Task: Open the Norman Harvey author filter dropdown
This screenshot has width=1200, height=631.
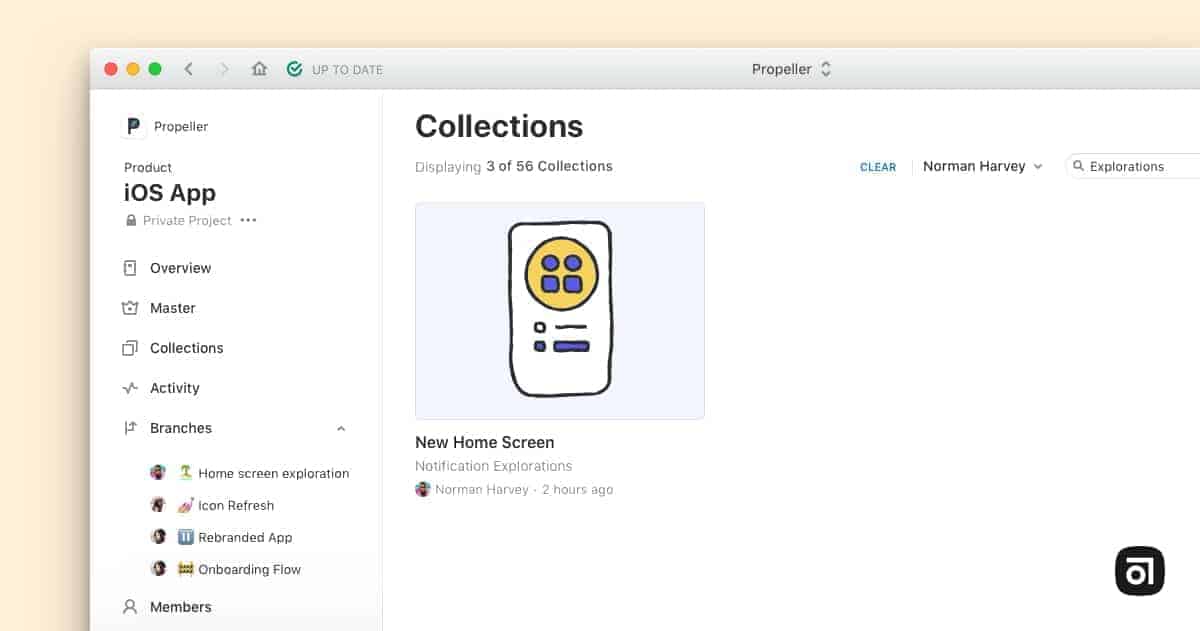Action: click(x=983, y=166)
